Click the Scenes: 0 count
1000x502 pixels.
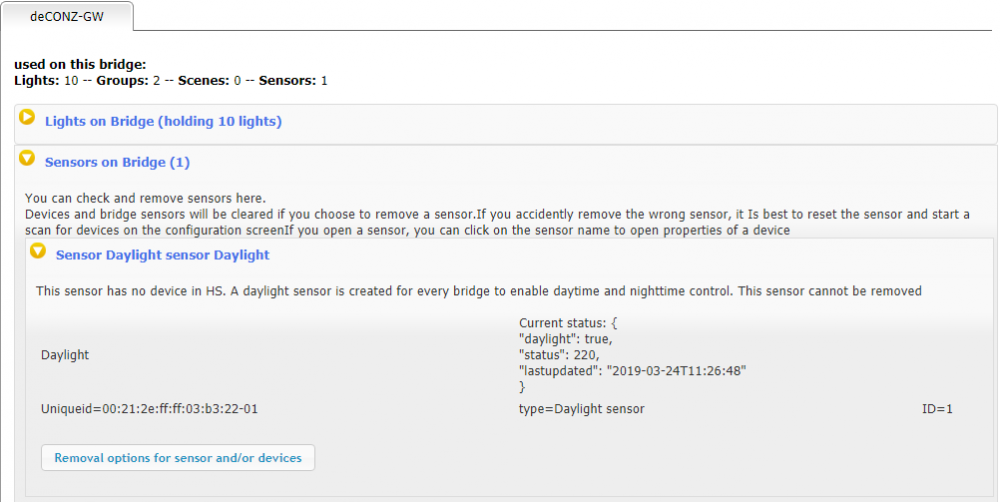pyautogui.click(x=209, y=79)
